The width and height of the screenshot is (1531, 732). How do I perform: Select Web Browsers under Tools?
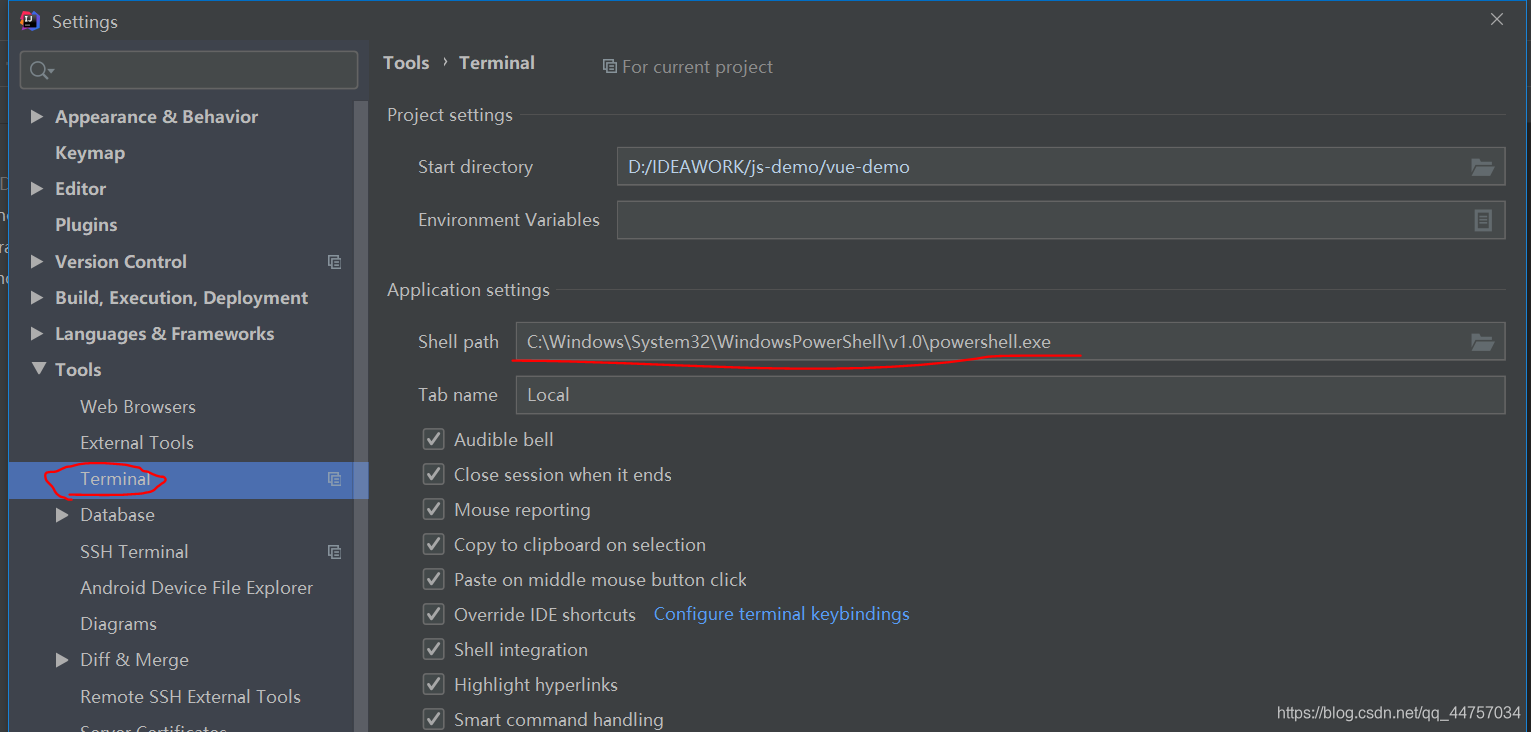138,407
